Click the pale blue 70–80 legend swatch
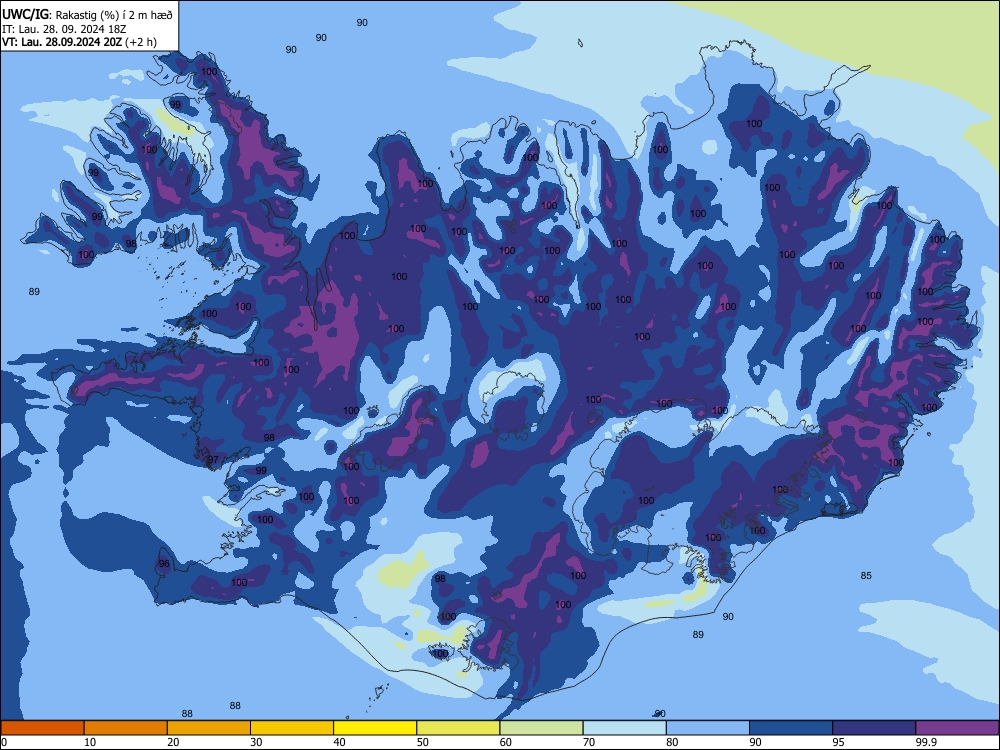Image resolution: width=1000 pixels, height=750 pixels. pyautogui.click(x=624, y=728)
